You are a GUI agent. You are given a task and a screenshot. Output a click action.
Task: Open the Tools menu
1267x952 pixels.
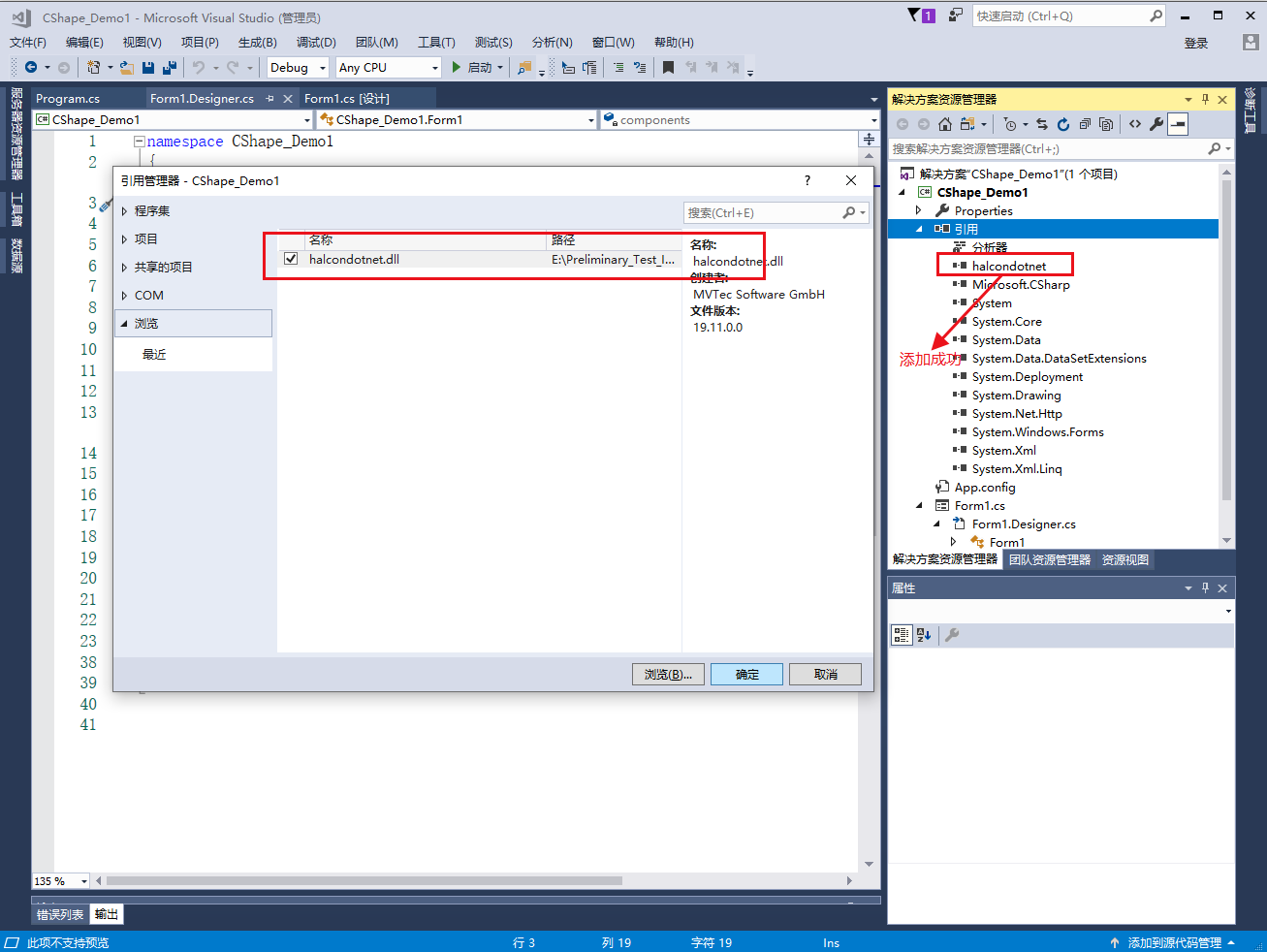[436, 42]
